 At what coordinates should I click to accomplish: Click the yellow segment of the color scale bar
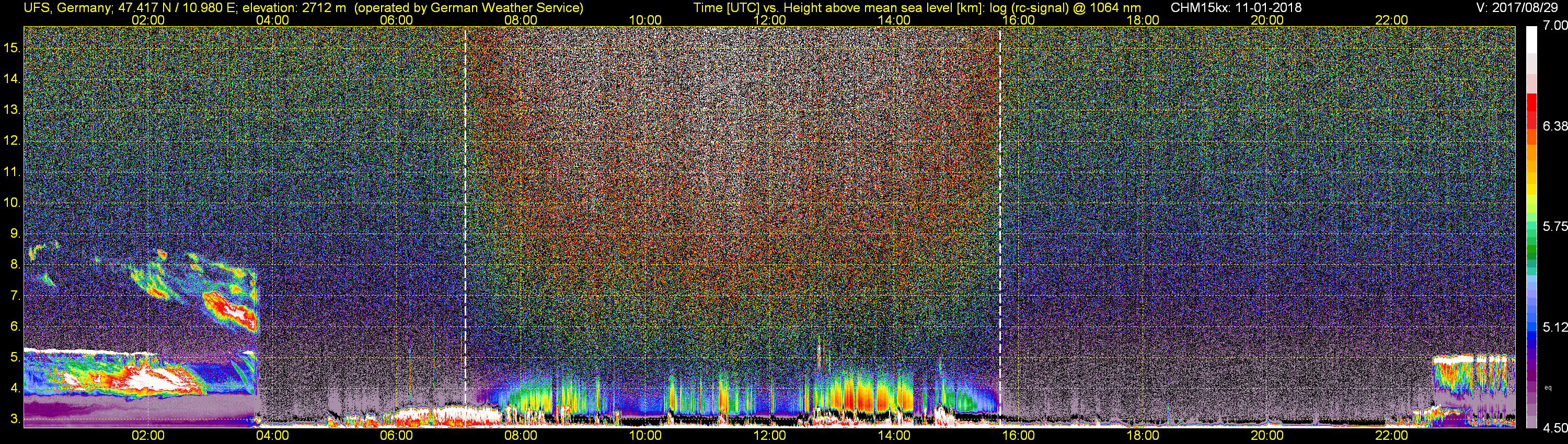1531,190
